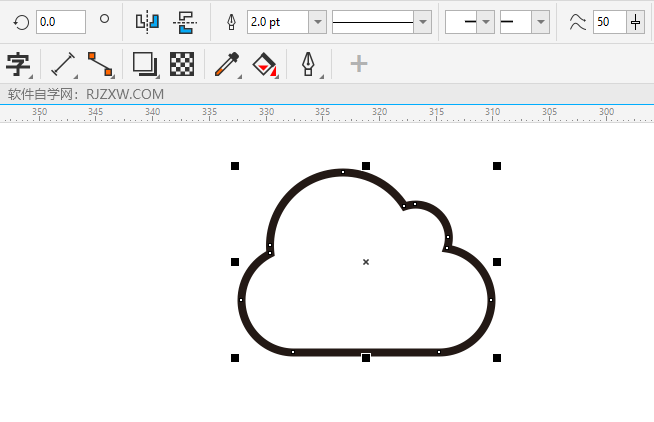Click the top-left selection handle

click(x=235, y=166)
